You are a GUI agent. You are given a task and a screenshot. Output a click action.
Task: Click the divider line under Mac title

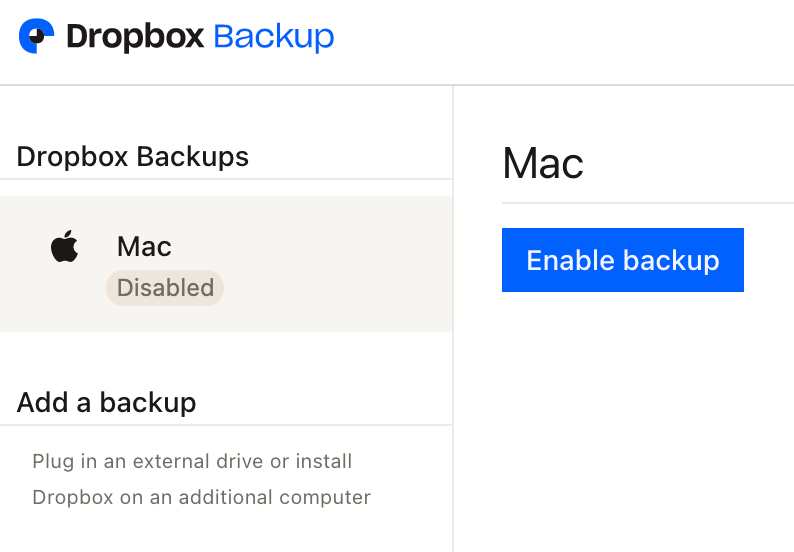(648, 203)
